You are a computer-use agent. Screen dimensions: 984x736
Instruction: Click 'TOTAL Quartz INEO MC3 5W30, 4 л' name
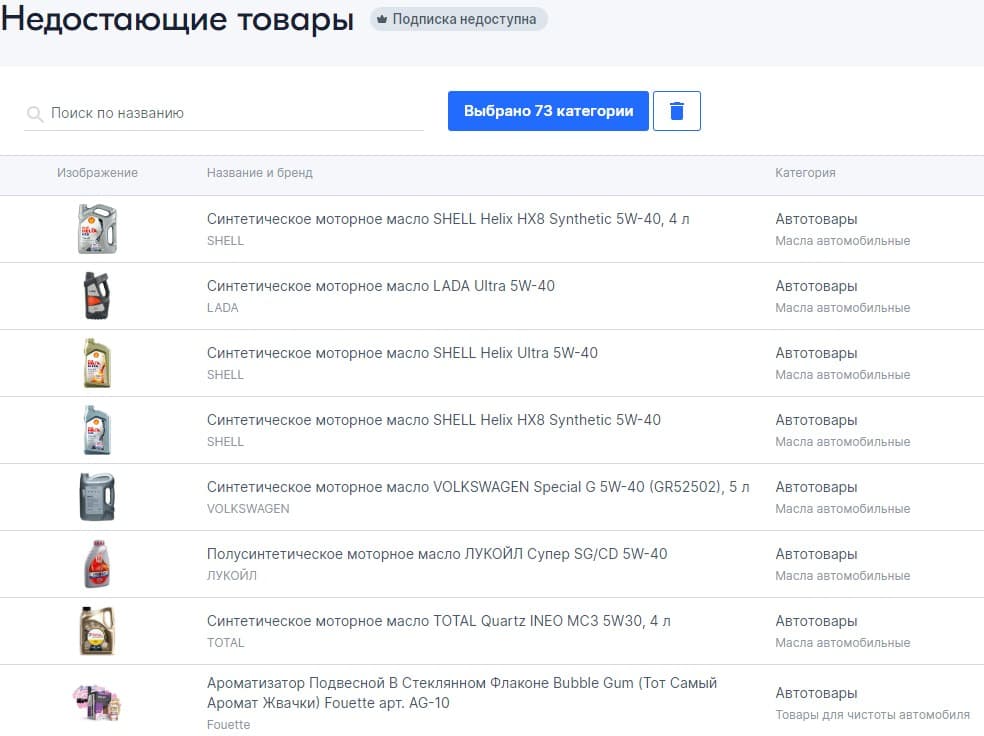pyautogui.click(x=439, y=621)
